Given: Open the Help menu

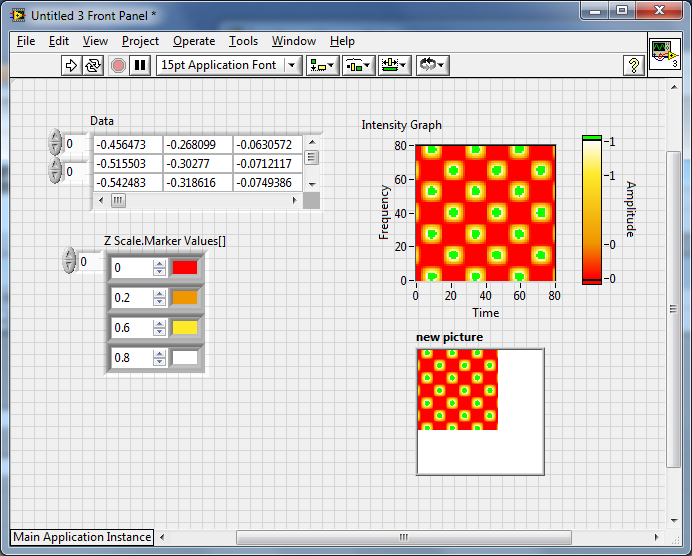Looking at the screenshot, I should point(342,41).
